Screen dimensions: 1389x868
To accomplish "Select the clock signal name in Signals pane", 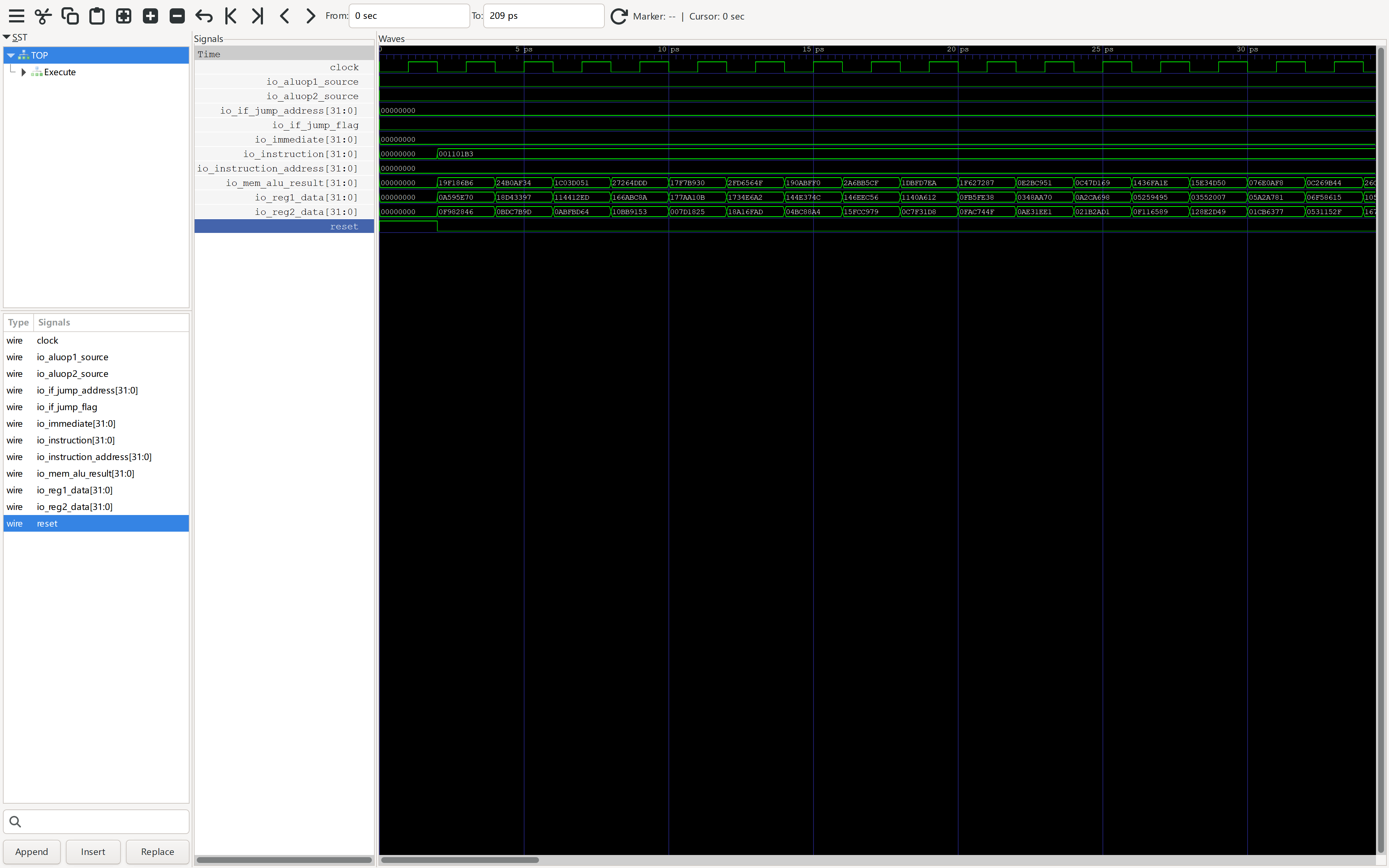I will (x=344, y=68).
